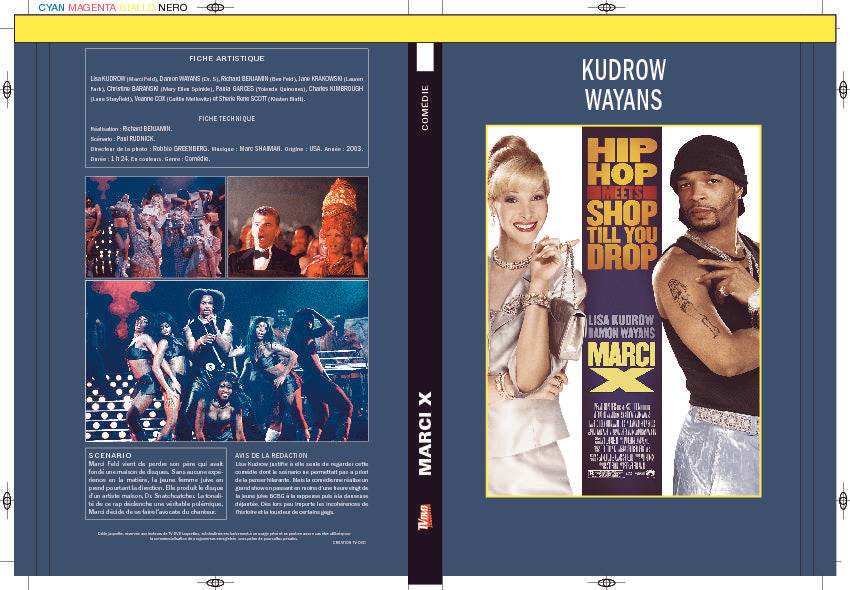
Task: Click the bottom-left registration crosshair mark
Action: tap(215, 583)
